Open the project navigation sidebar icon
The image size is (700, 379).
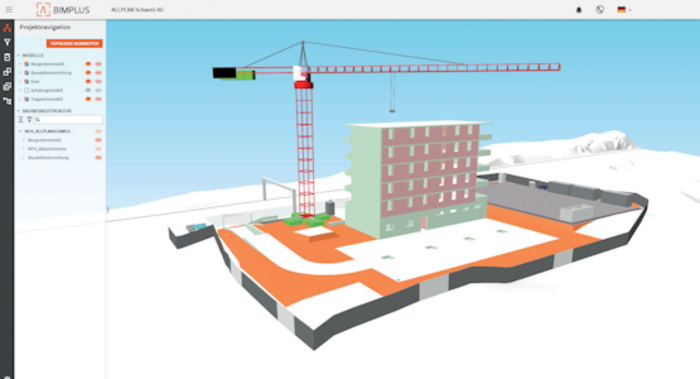[x=7, y=28]
